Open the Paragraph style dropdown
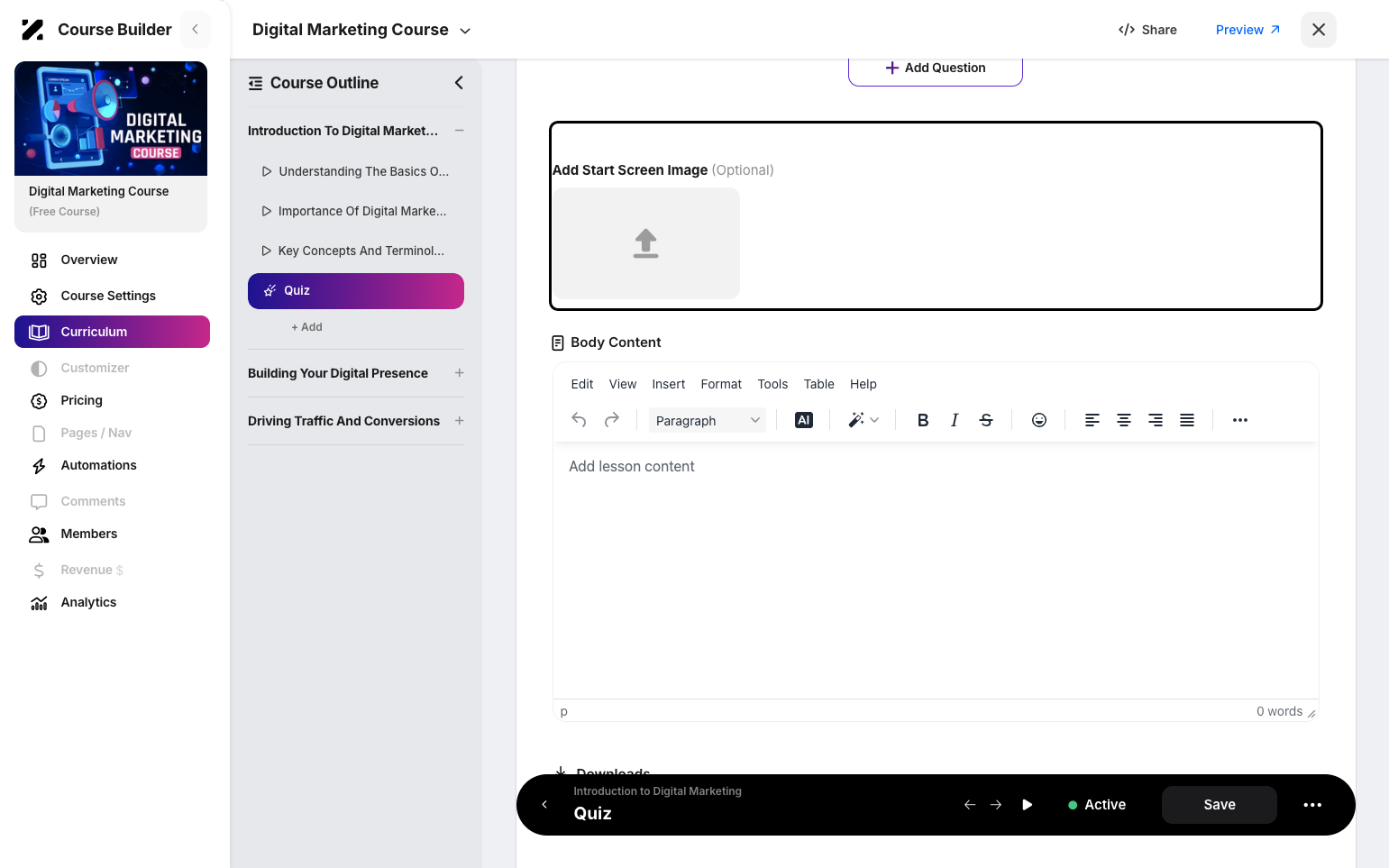1389x868 pixels. (708, 420)
